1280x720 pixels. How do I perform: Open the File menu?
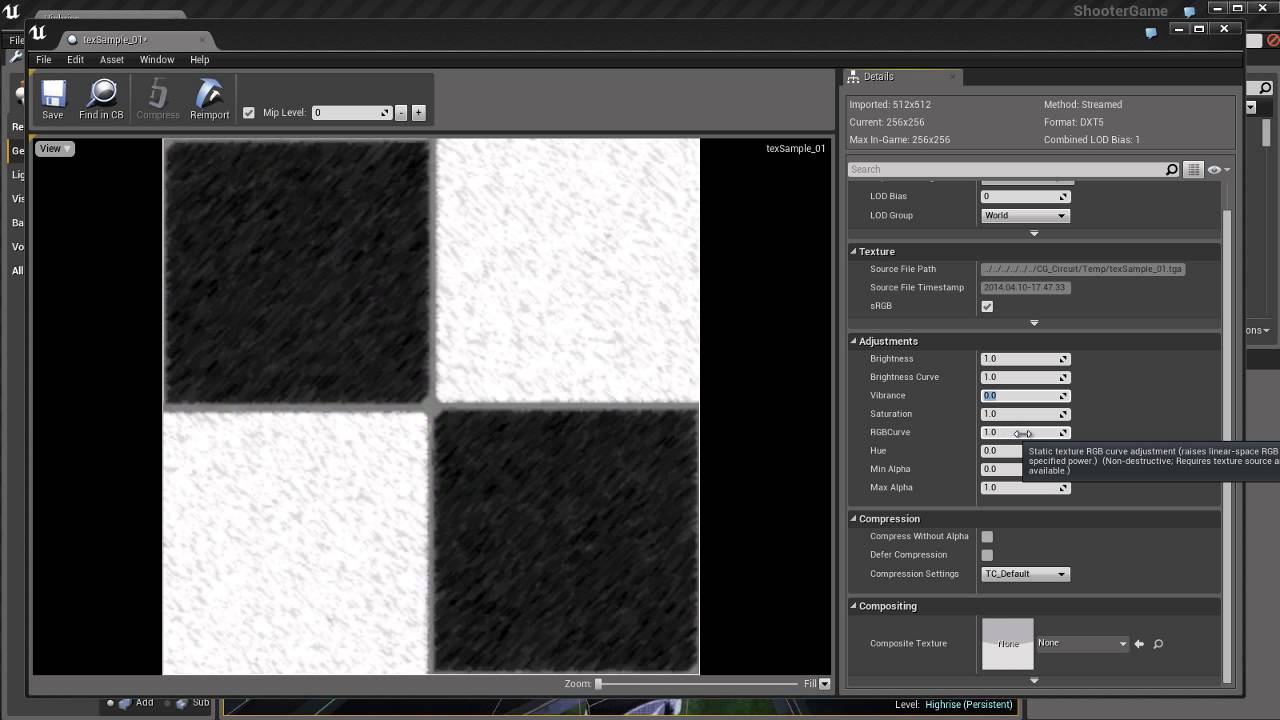(x=44, y=60)
